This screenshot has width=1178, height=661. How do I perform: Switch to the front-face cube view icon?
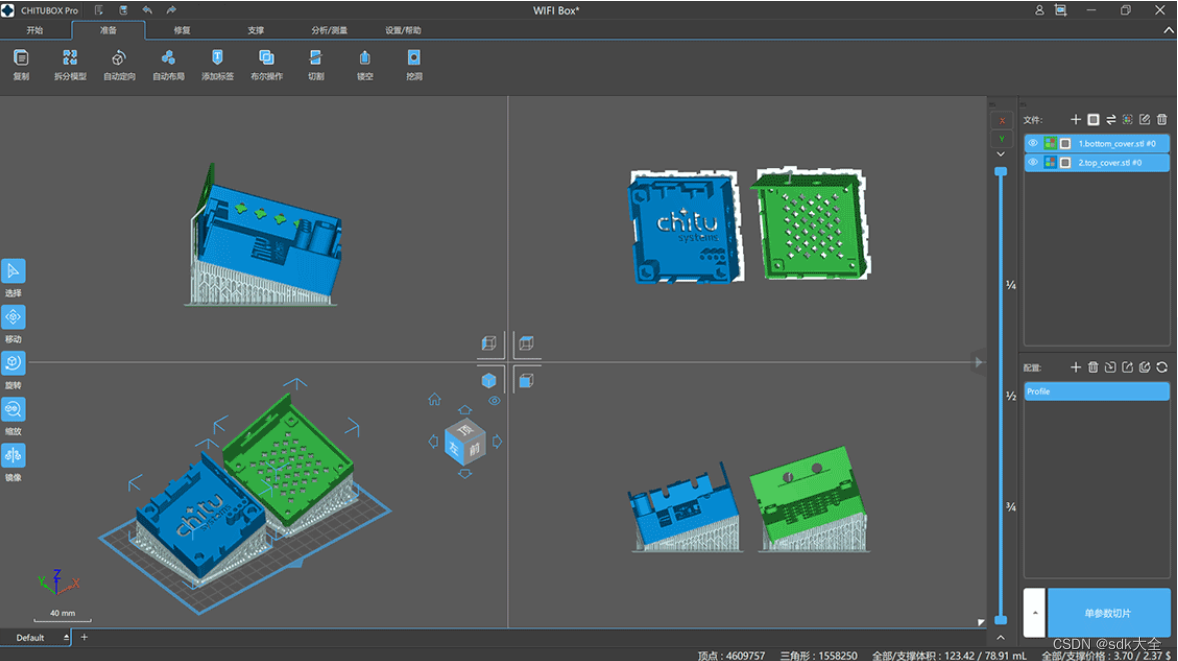[x=526, y=381]
